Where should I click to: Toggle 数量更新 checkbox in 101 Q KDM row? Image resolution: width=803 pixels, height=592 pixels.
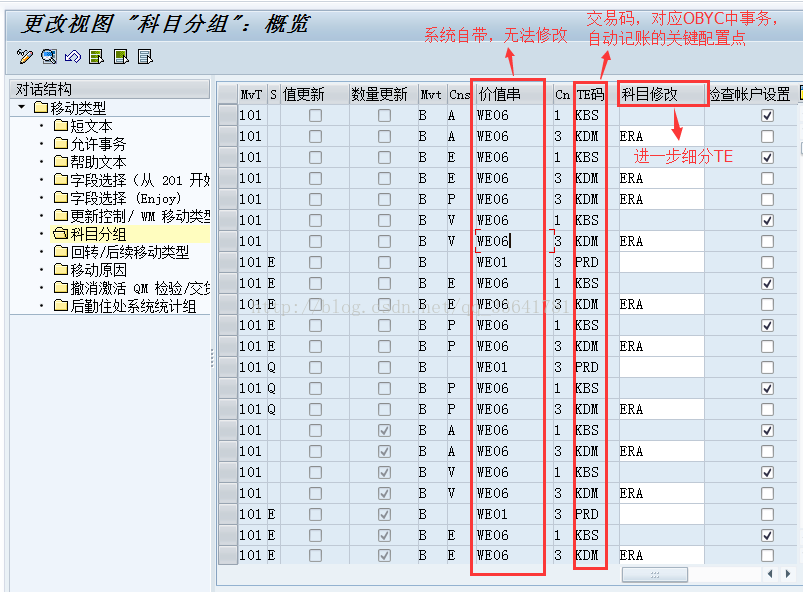pos(384,410)
